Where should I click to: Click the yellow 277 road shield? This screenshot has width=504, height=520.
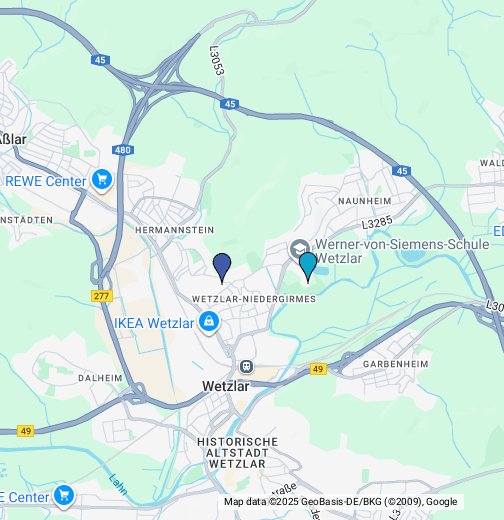[102, 296]
